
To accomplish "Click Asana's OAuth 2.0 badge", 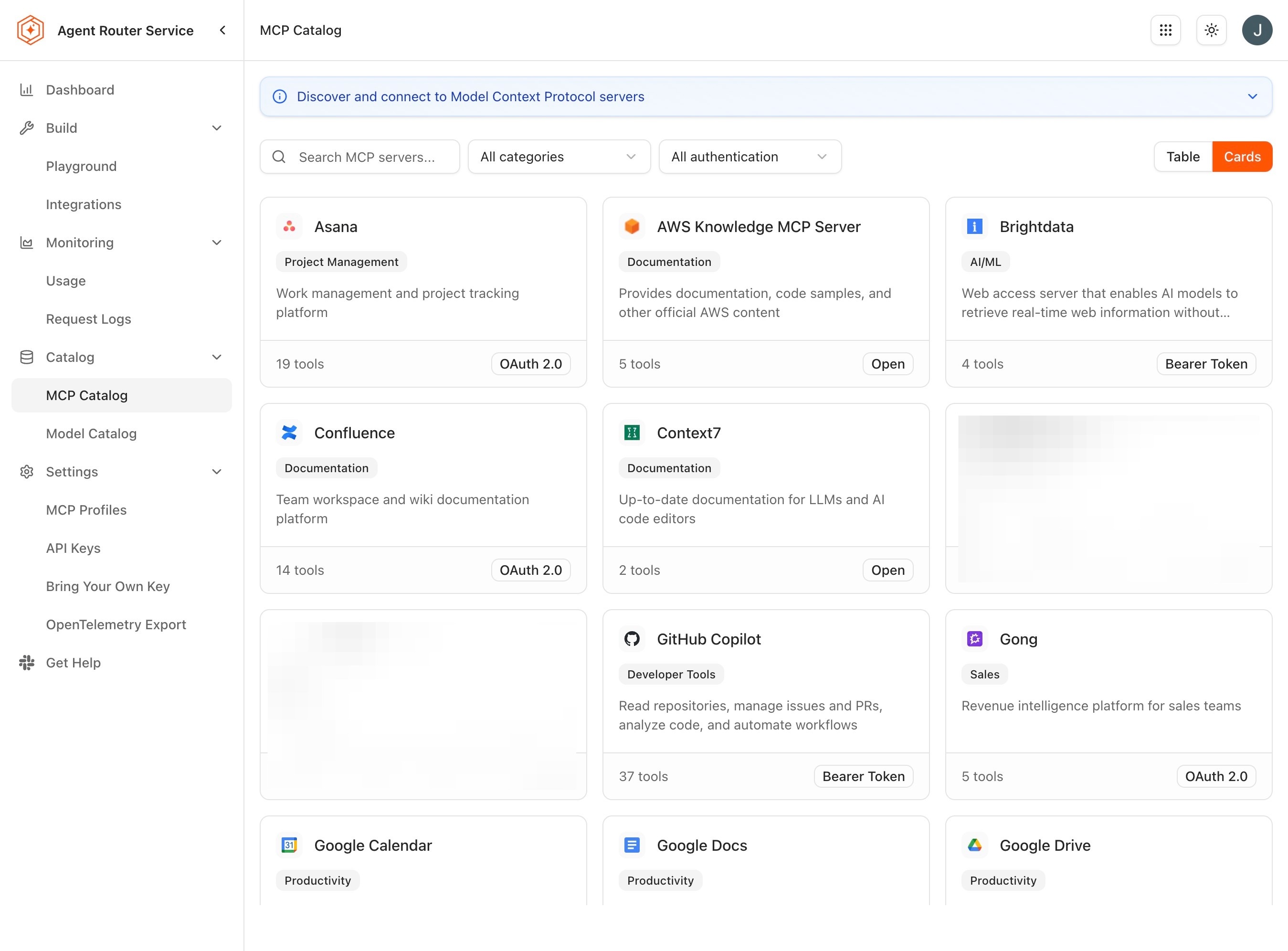I will (x=531, y=364).
